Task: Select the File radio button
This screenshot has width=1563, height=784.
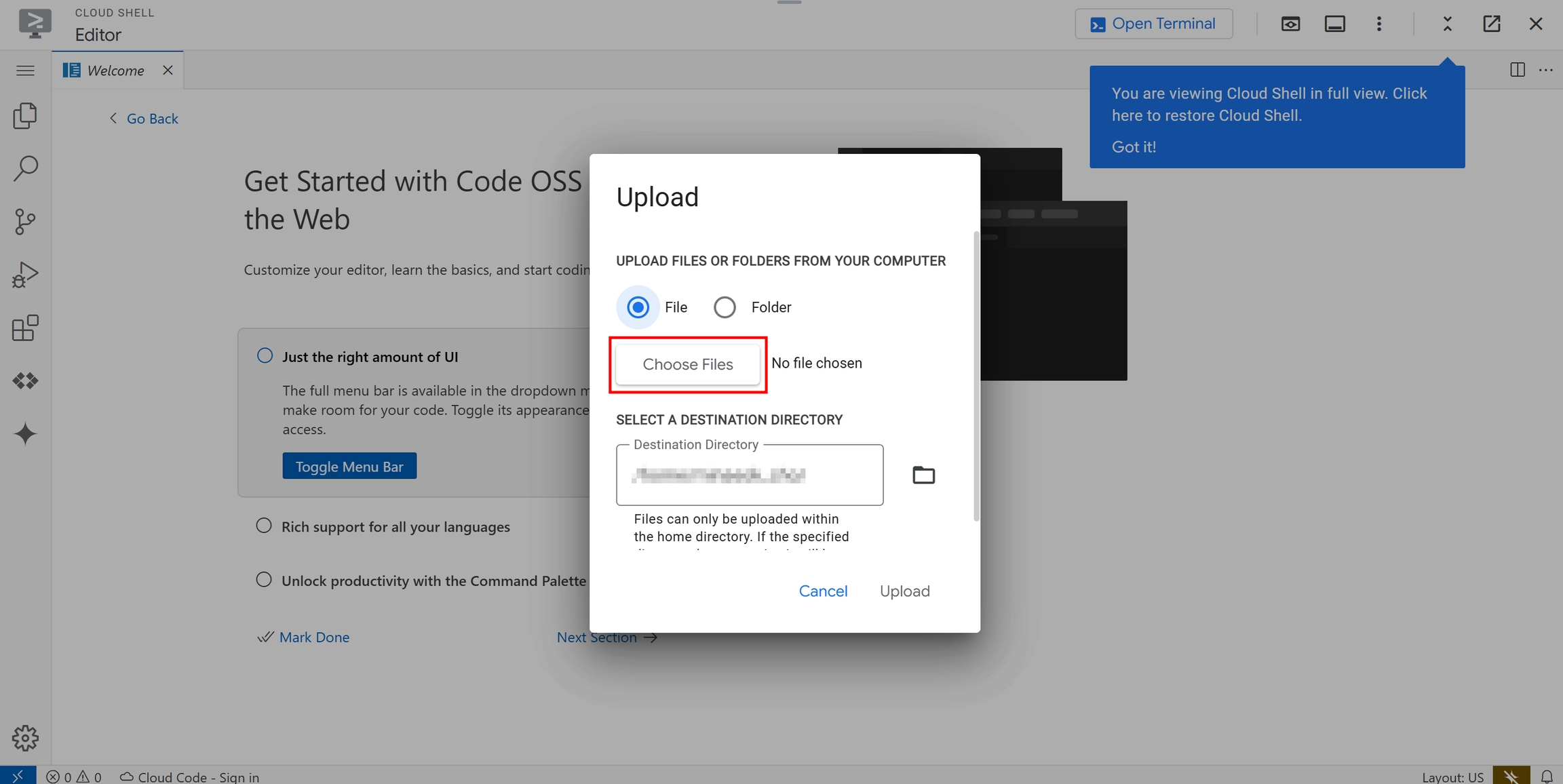Action: click(x=638, y=307)
